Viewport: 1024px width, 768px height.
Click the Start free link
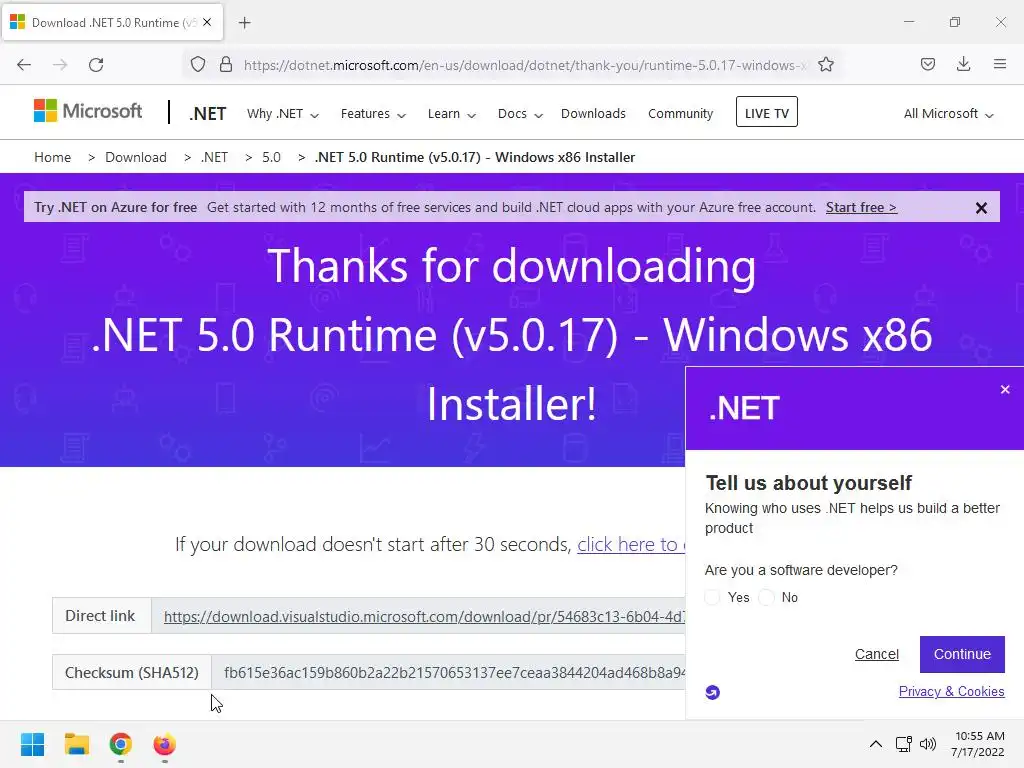tap(861, 208)
